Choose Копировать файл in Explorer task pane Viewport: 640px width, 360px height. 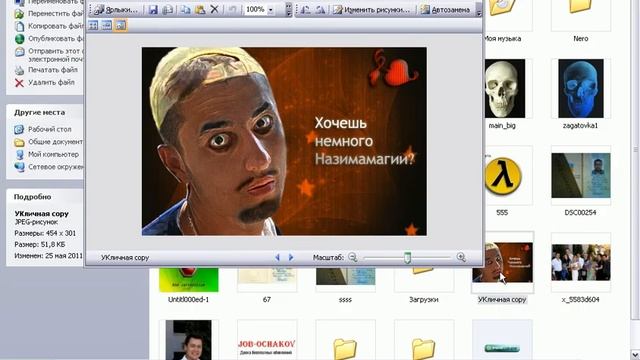[x=55, y=26]
